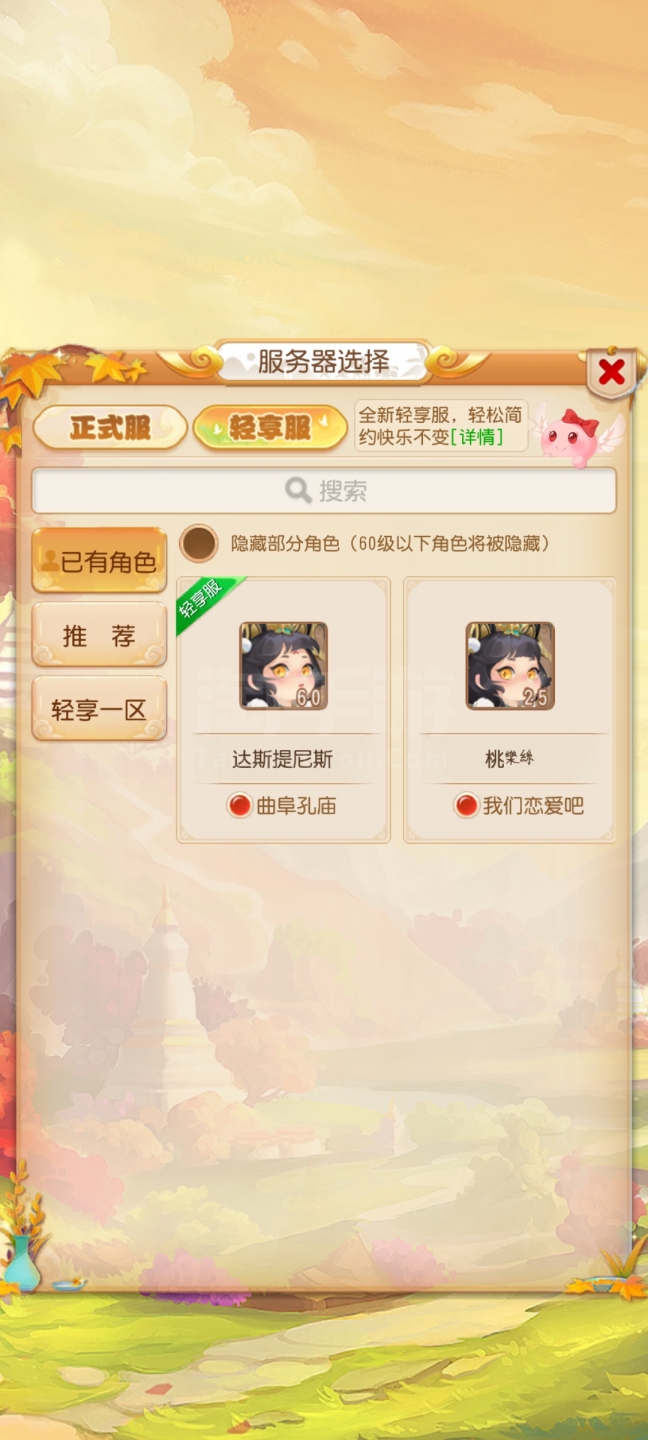The image size is (648, 1440).
Task: Click the red status dot beside 曲阜孔庙
Action: 239,805
